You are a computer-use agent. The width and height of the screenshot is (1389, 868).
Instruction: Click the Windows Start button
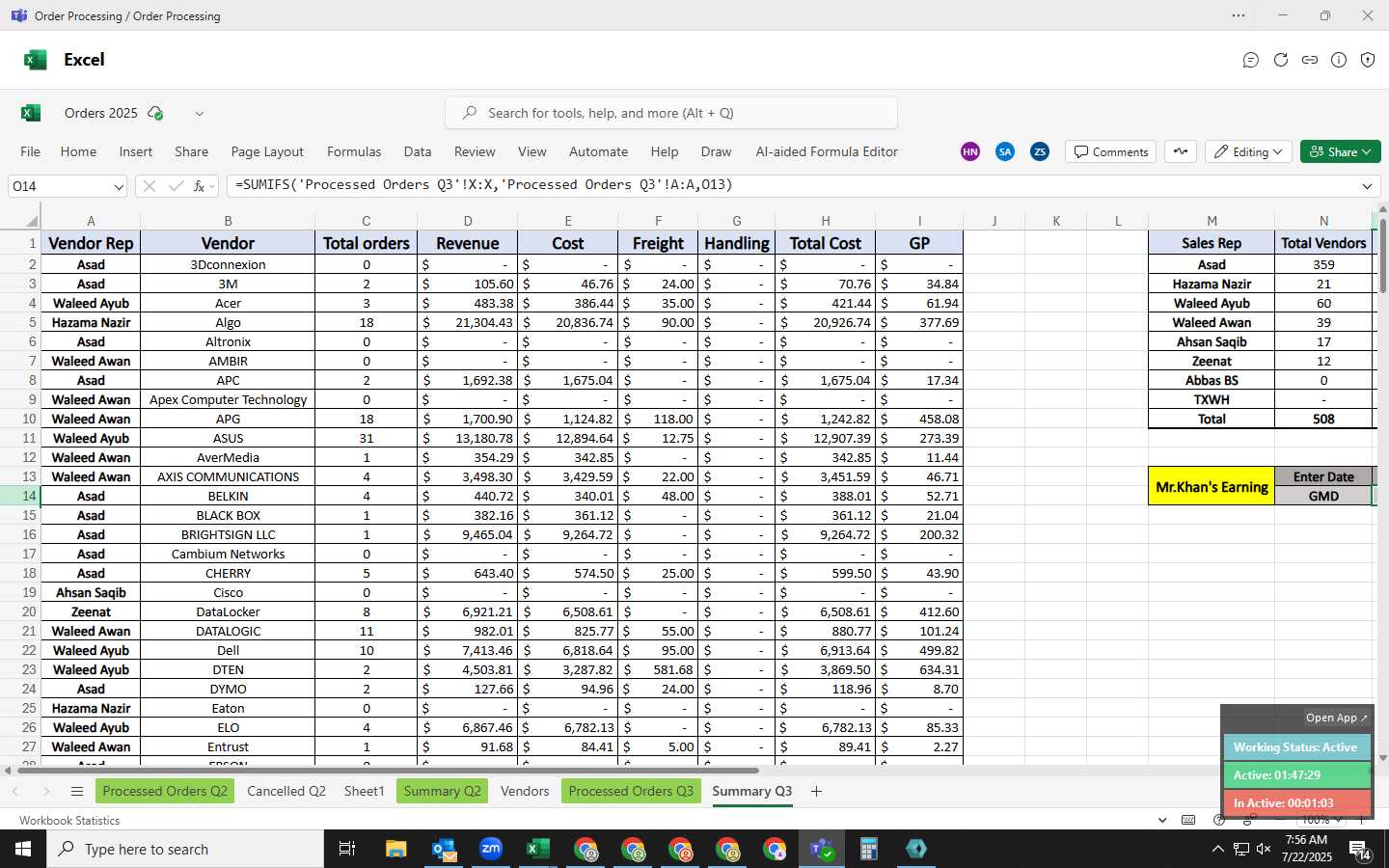23,849
